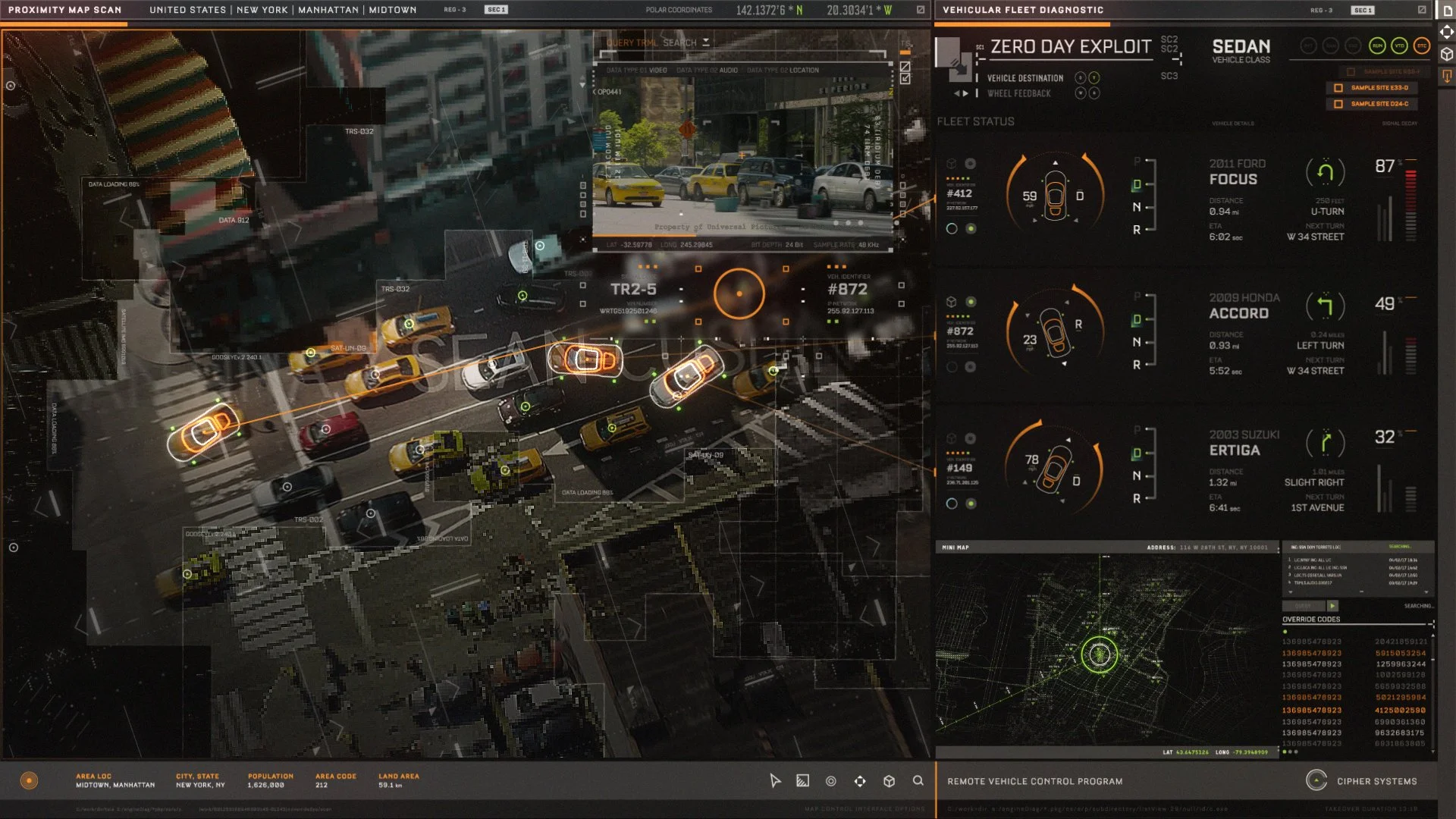
Task: Toggle the green status dot under vehicle #412
Action: pyautogui.click(x=971, y=228)
